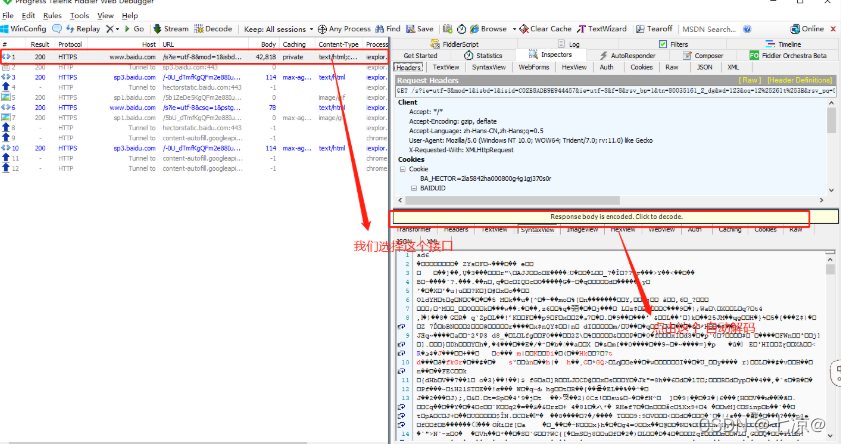Select the response SyntaxView tab
Screen dimensions: 841x444
coord(537,229)
